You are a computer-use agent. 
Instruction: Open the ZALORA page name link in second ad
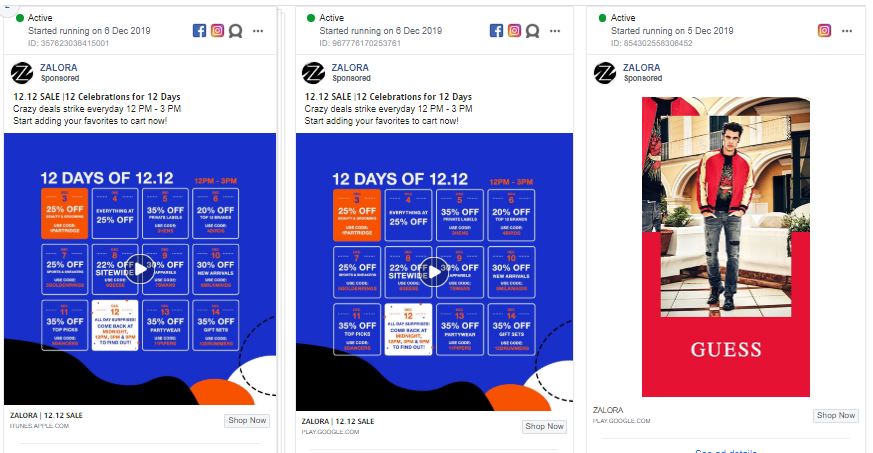pyautogui.click(x=350, y=67)
